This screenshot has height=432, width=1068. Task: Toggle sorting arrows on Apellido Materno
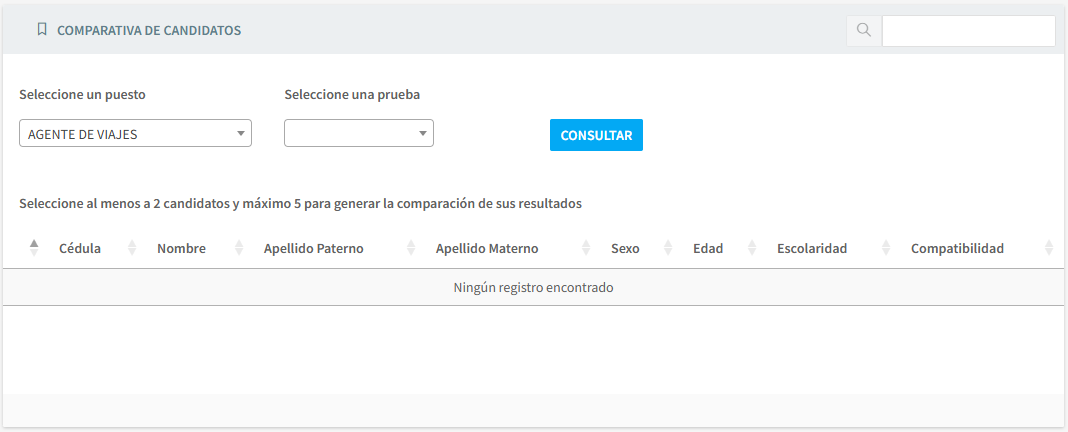[586, 248]
